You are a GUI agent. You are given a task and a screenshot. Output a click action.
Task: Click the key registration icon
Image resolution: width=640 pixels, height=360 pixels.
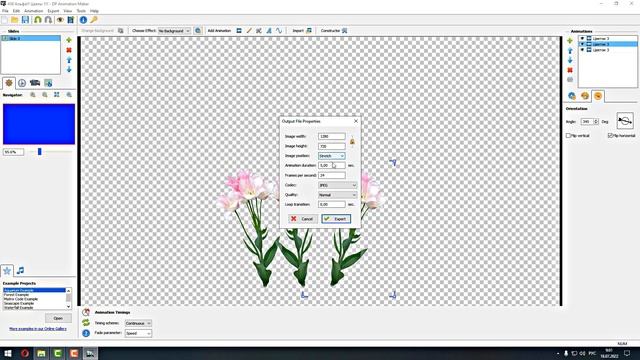tap(94, 20)
